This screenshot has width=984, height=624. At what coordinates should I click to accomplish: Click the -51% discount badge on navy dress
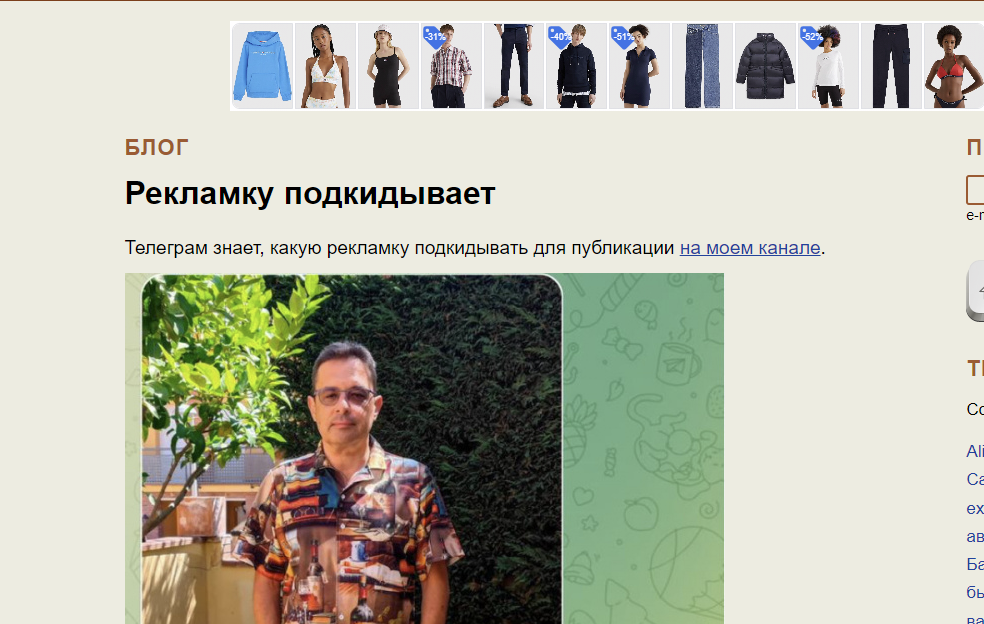(622, 36)
